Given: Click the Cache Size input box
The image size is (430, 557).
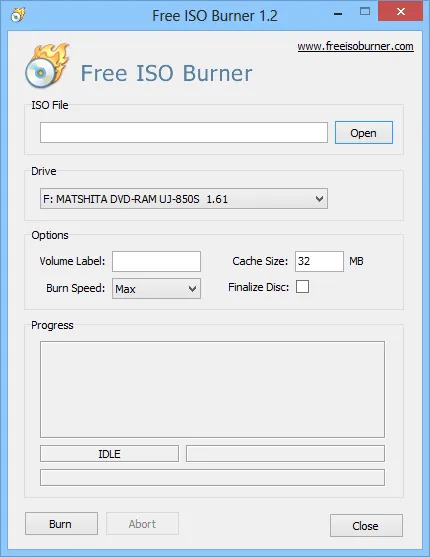Looking at the screenshot, I should point(319,261).
